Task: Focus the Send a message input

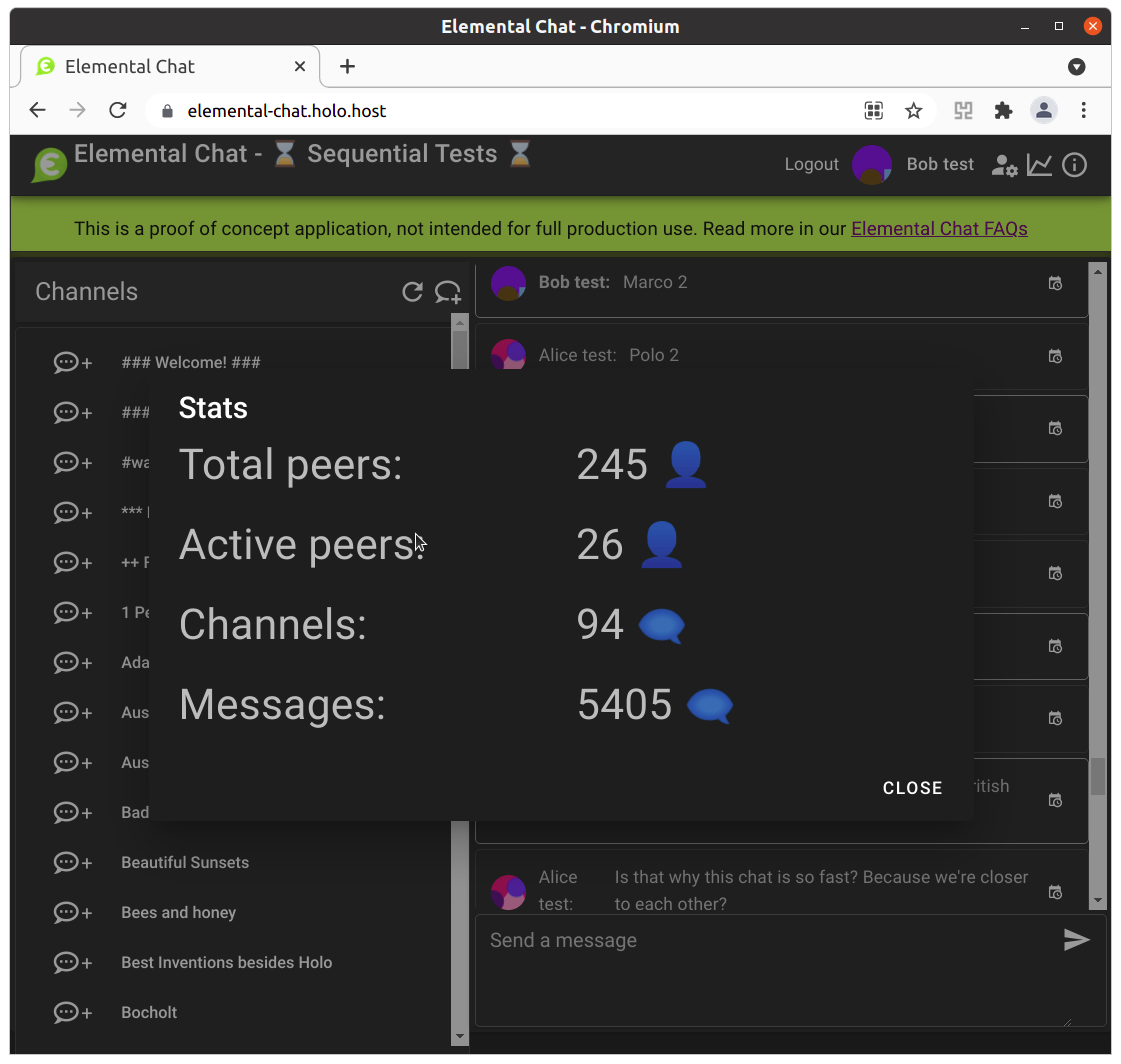Action: 774,970
